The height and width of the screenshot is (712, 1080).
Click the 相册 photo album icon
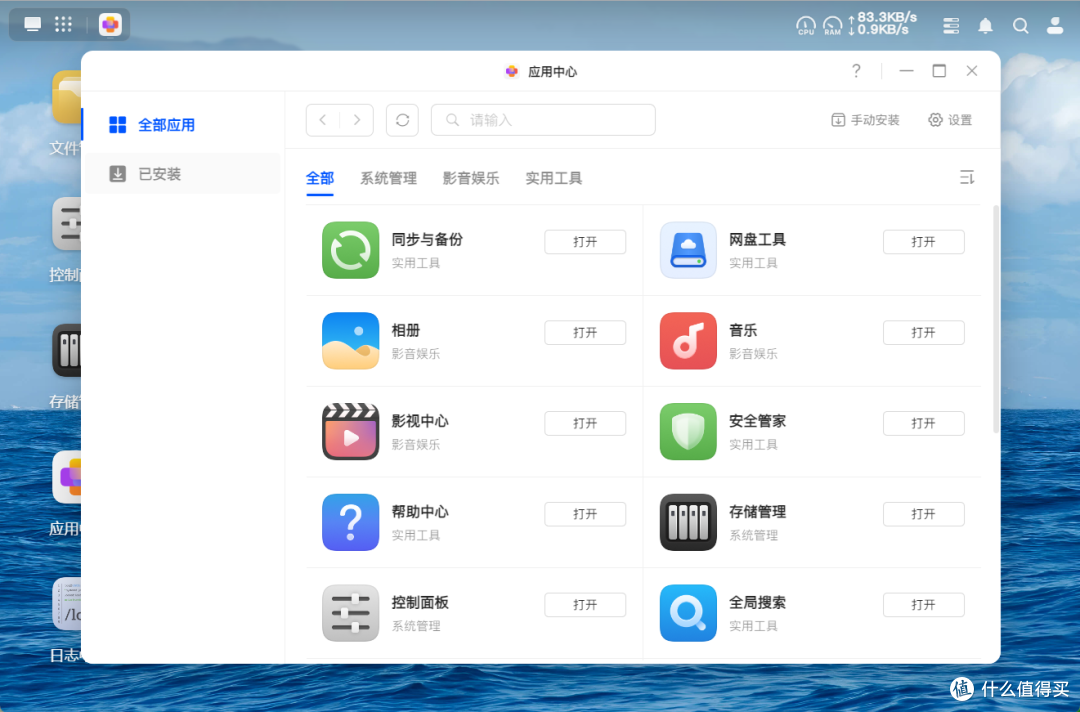coord(351,341)
